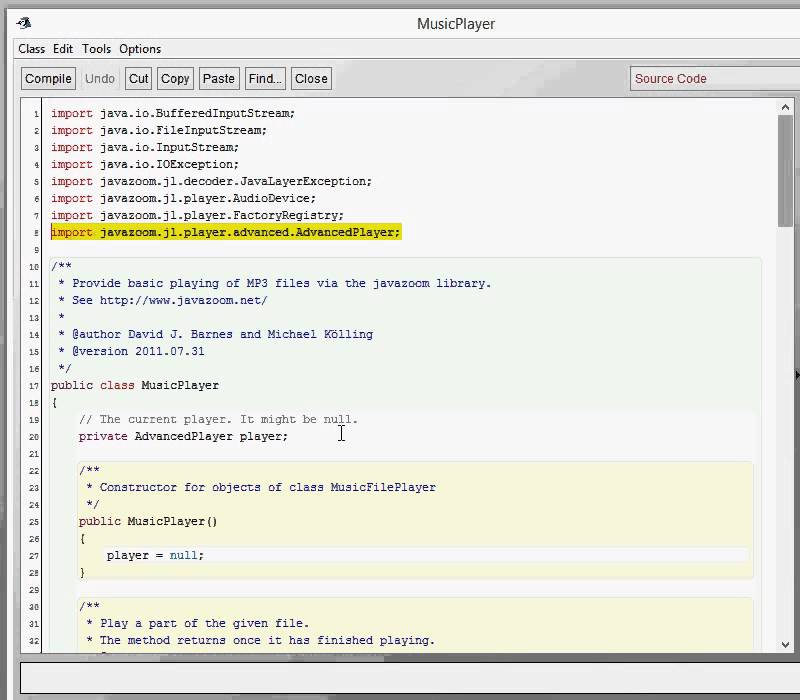This screenshot has width=800, height=700.
Task: Click the FileInputStream import line
Action: [159, 130]
